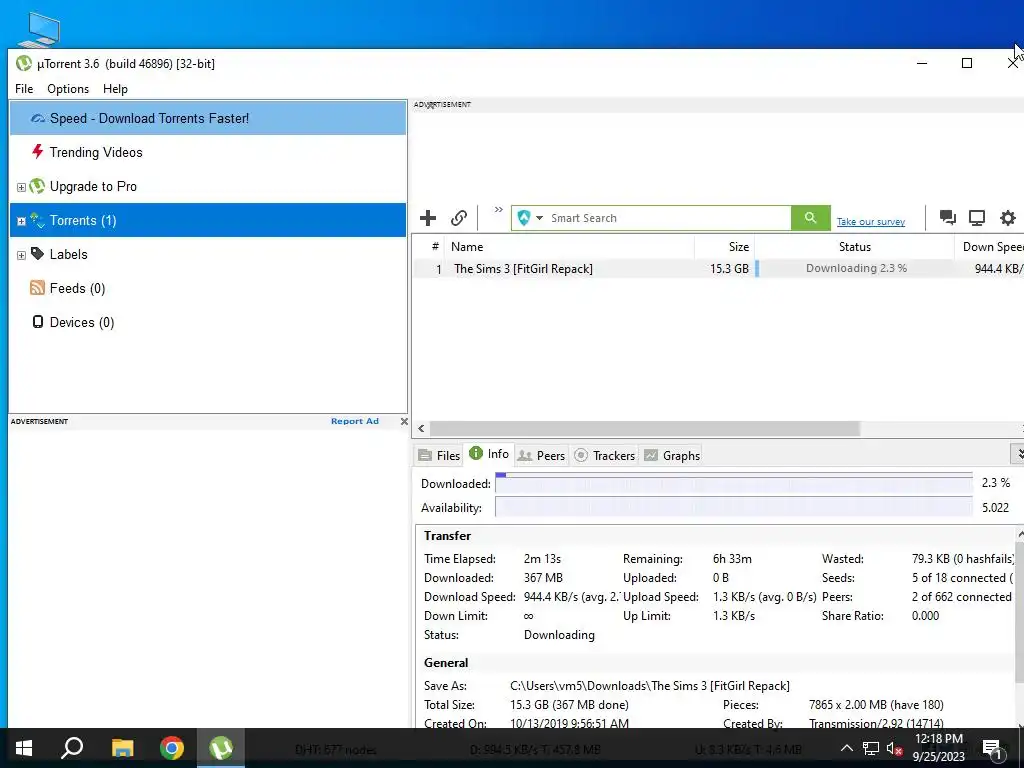The height and width of the screenshot is (768, 1024).
Task: Click the network tray icon
Action: [871, 748]
